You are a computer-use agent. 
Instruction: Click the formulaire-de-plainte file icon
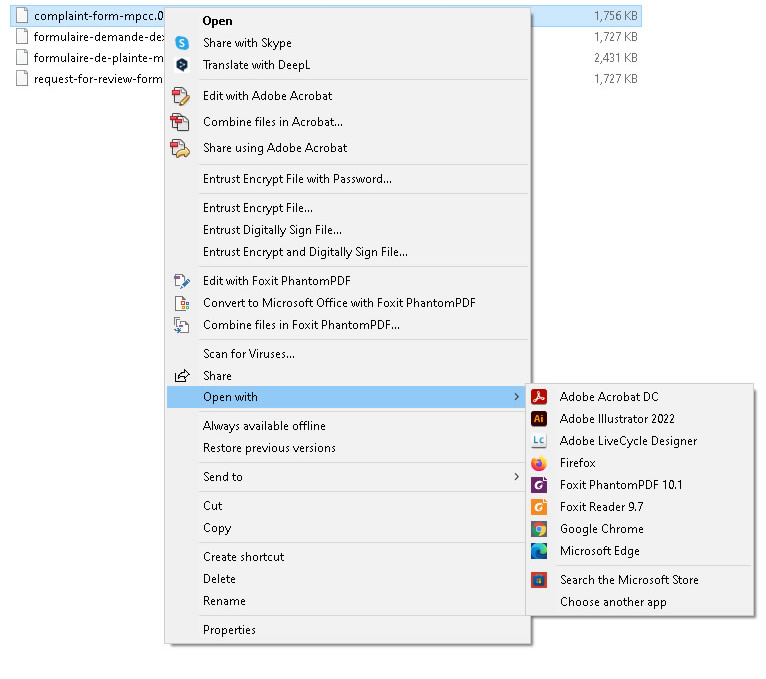coord(21,58)
